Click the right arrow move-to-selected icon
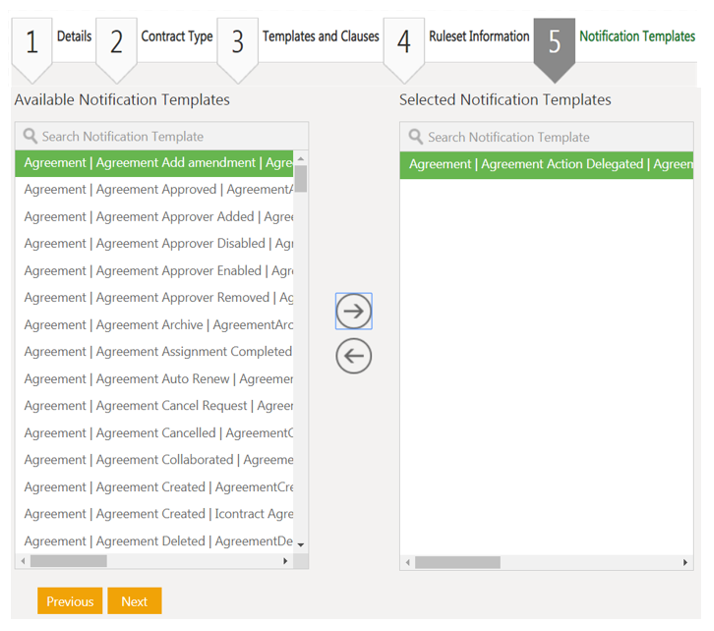The width and height of the screenshot is (714, 631). pyautogui.click(x=354, y=311)
